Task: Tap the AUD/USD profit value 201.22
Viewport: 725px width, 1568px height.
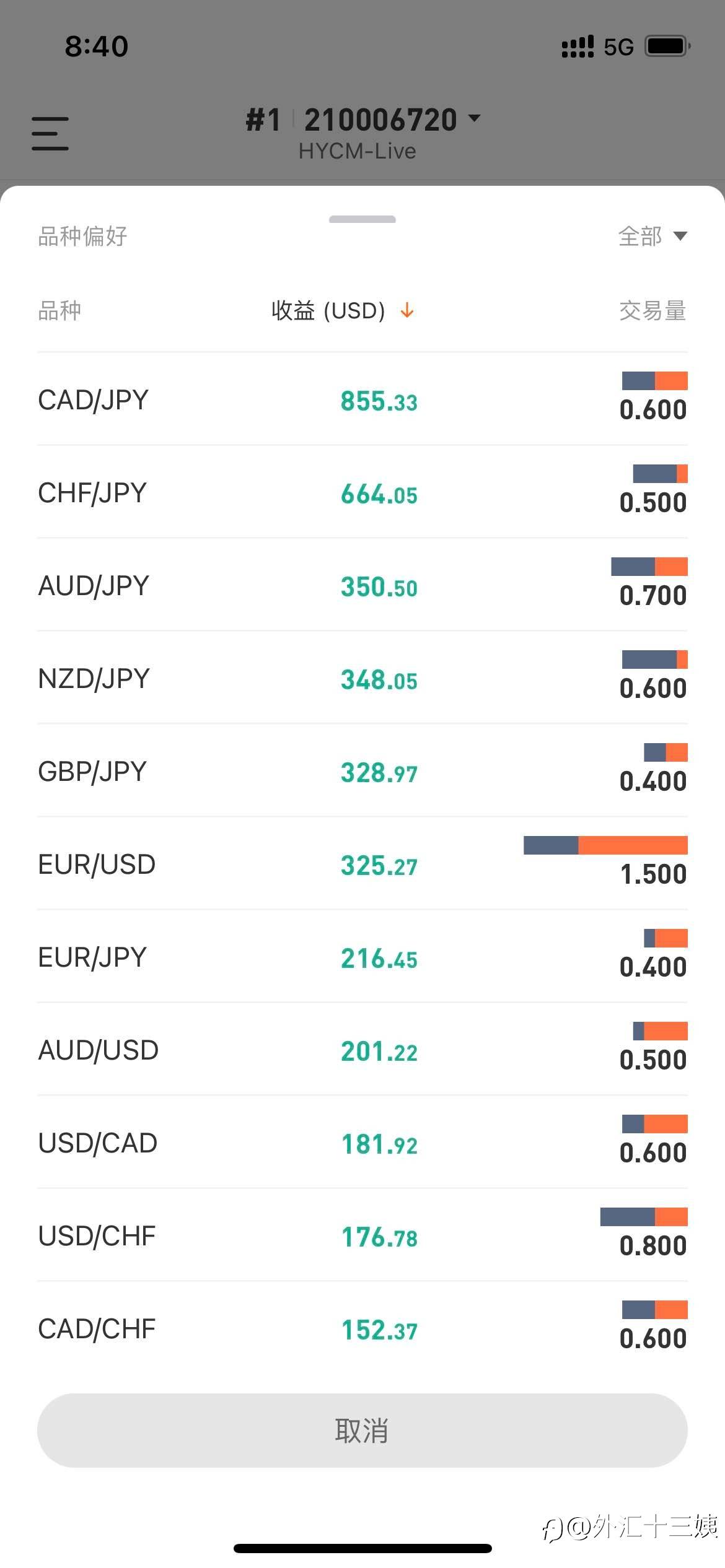Action: (x=379, y=1051)
